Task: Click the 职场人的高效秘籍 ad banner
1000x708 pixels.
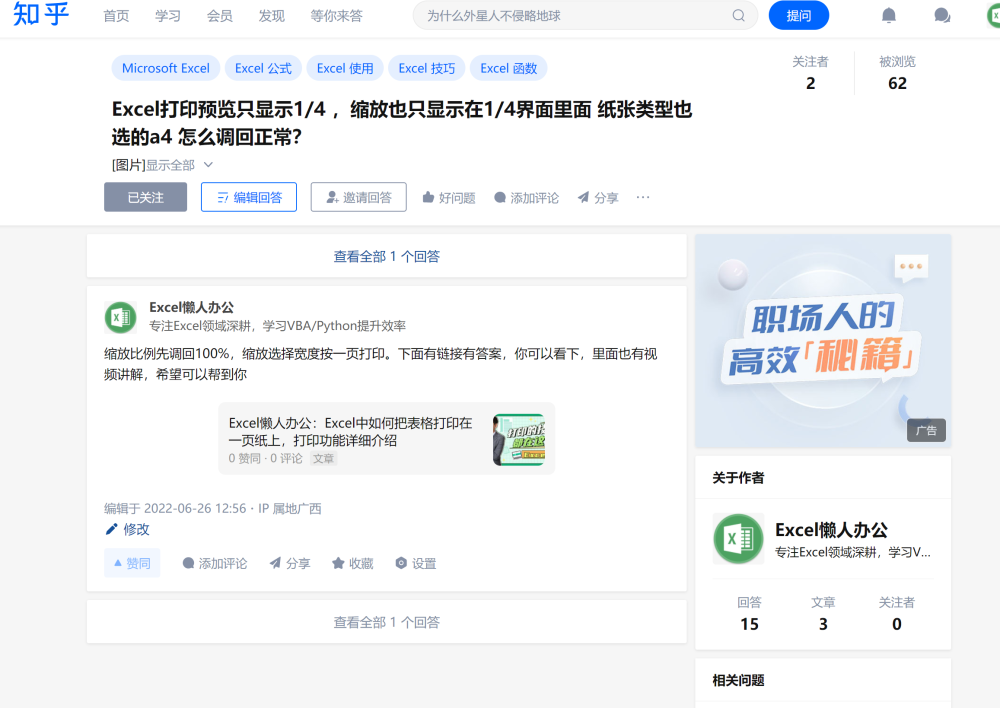Action: (823, 341)
